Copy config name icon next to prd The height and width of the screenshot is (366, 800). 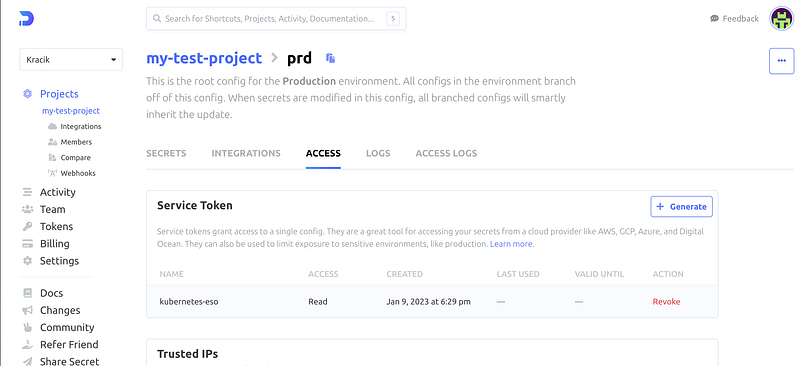[x=331, y=58]
